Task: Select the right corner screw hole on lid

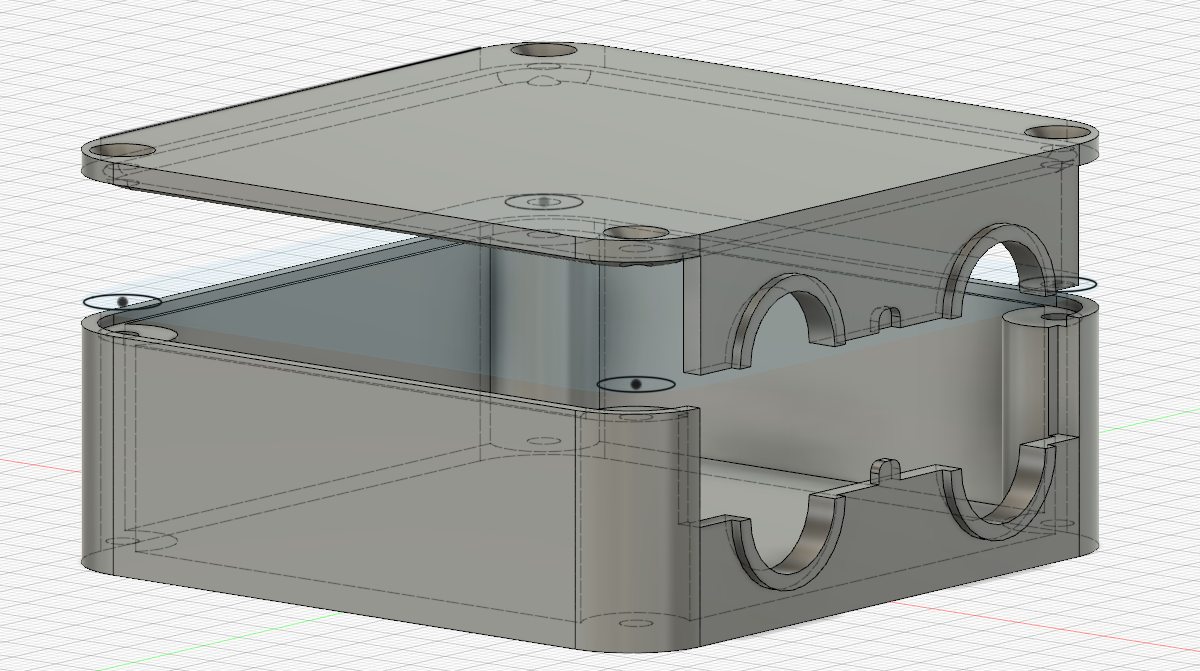Action: pyautogui.click(x=1059, y=131)
